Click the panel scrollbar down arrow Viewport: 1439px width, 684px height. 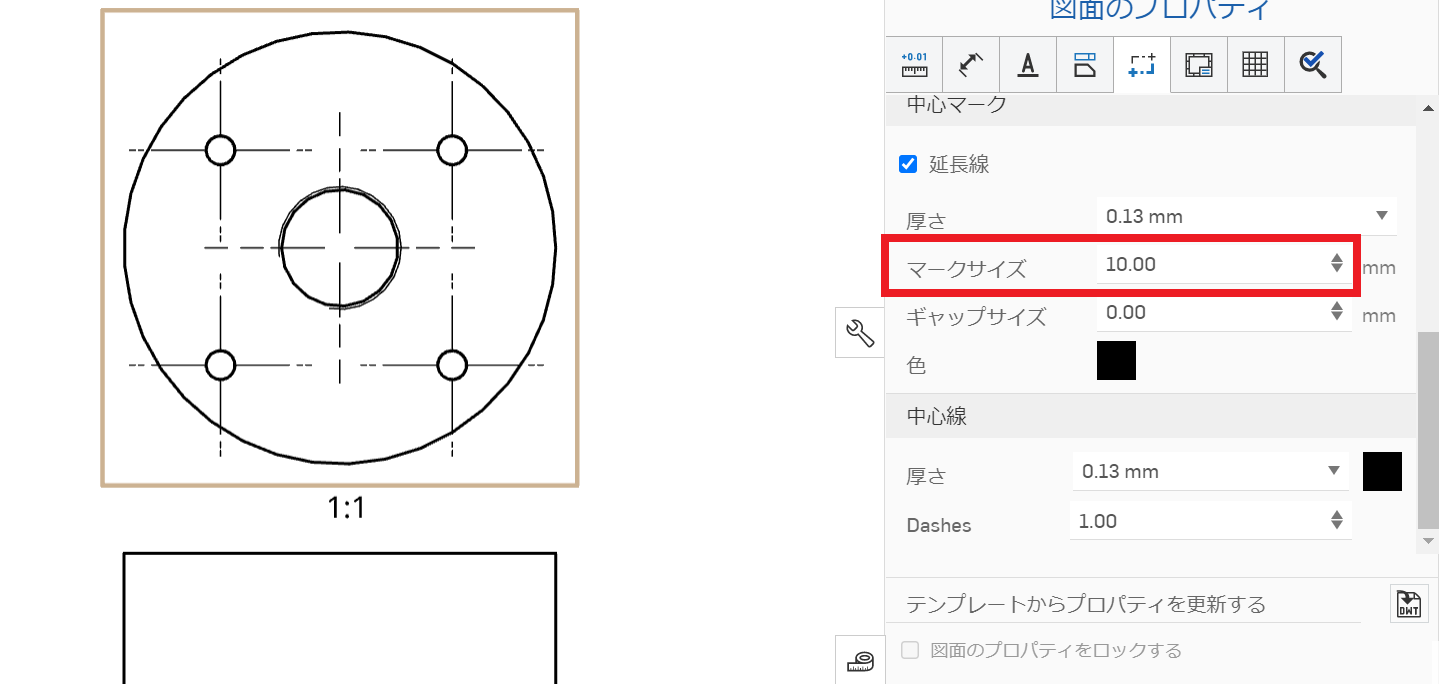1428,541
